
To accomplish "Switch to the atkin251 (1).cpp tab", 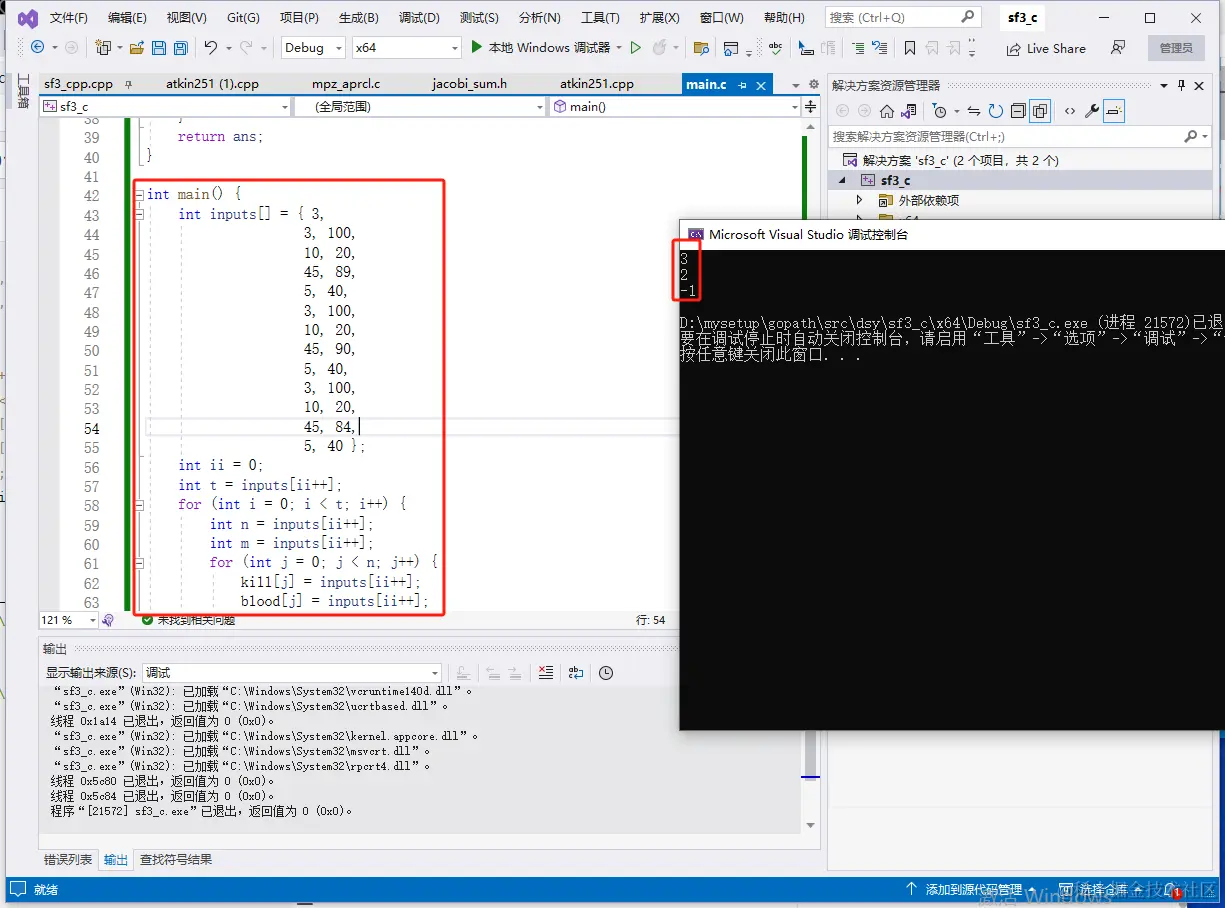I will (212, 84).
